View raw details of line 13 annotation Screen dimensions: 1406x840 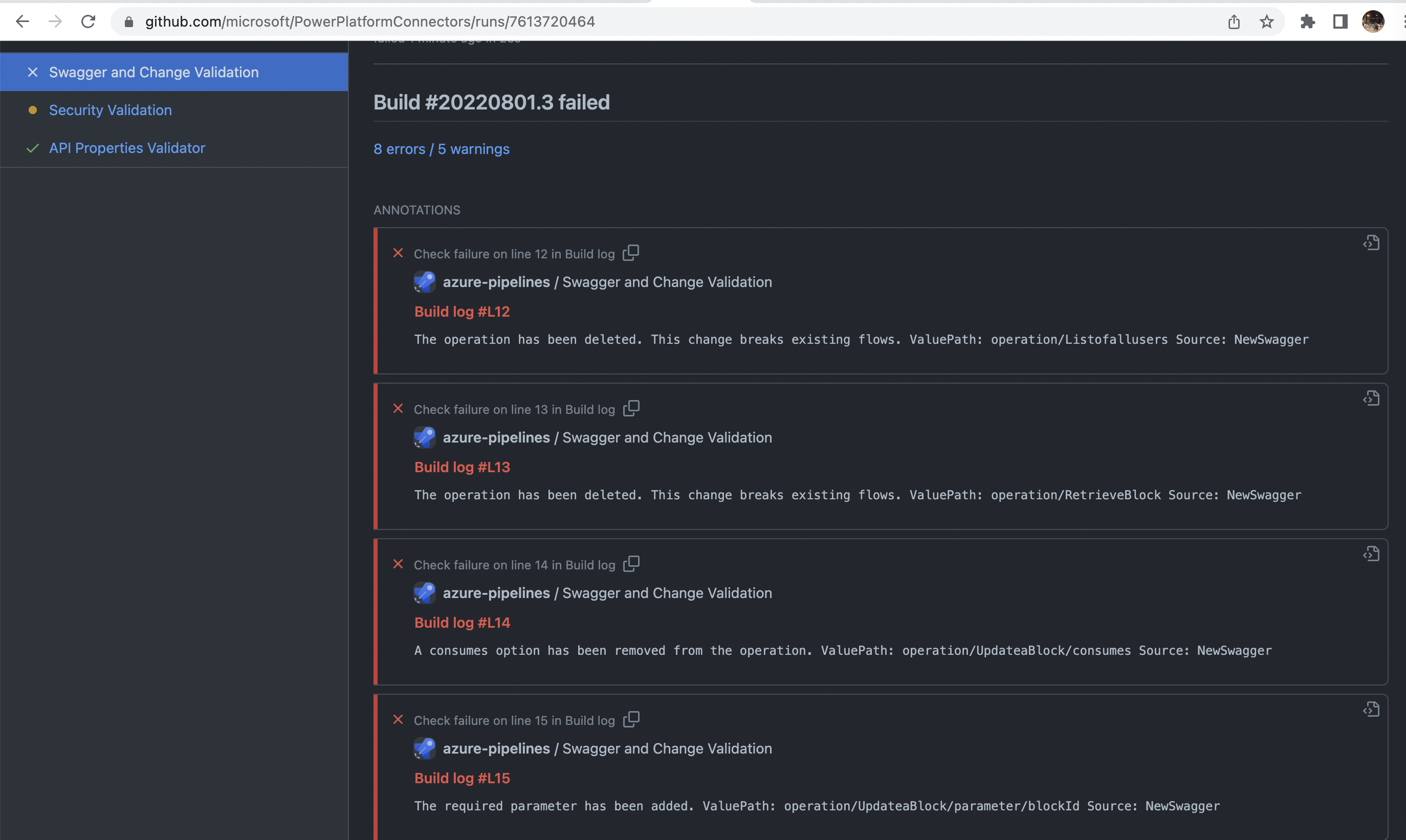coord(1371,399)
